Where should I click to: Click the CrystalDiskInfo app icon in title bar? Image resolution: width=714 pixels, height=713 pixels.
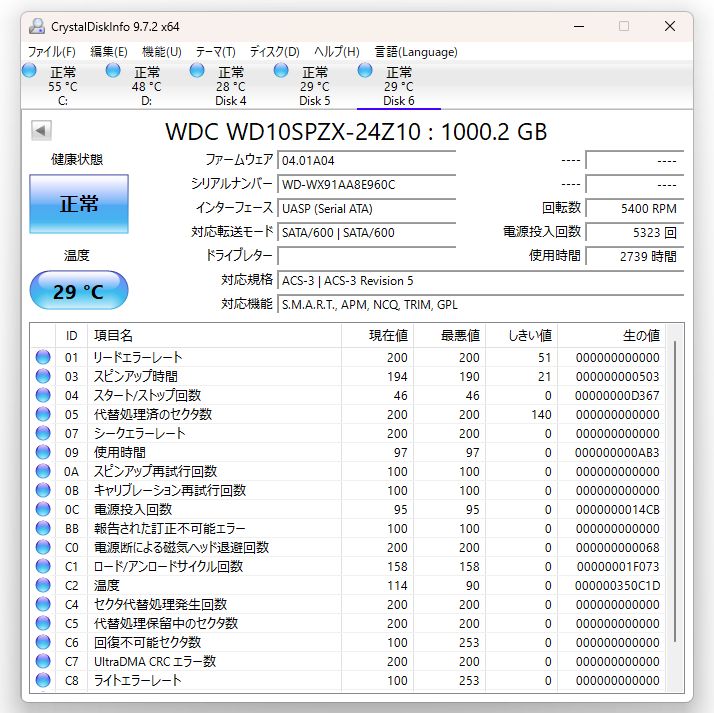tap(37, 26)
